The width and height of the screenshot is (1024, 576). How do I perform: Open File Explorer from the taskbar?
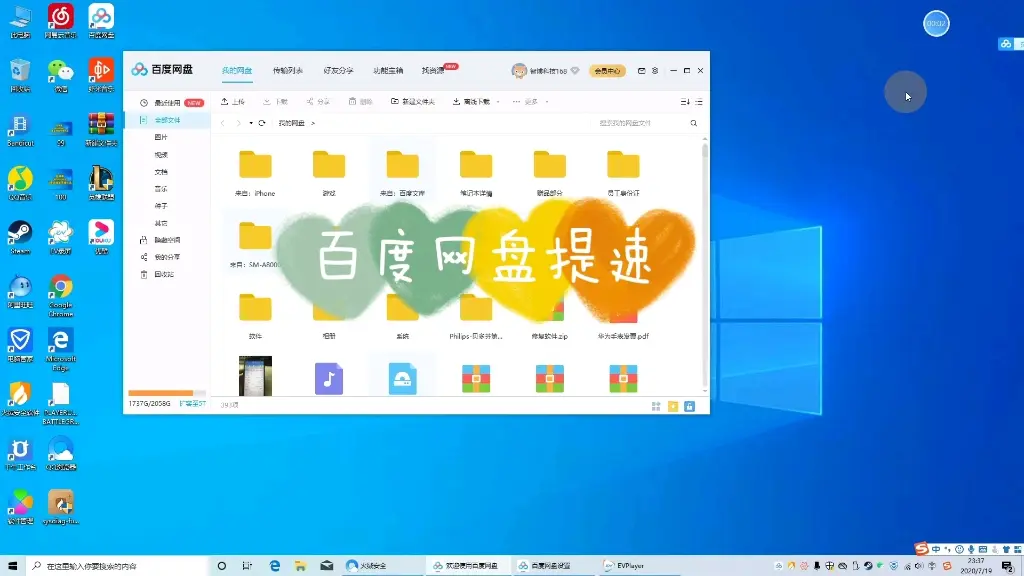(x=300, y=566)
